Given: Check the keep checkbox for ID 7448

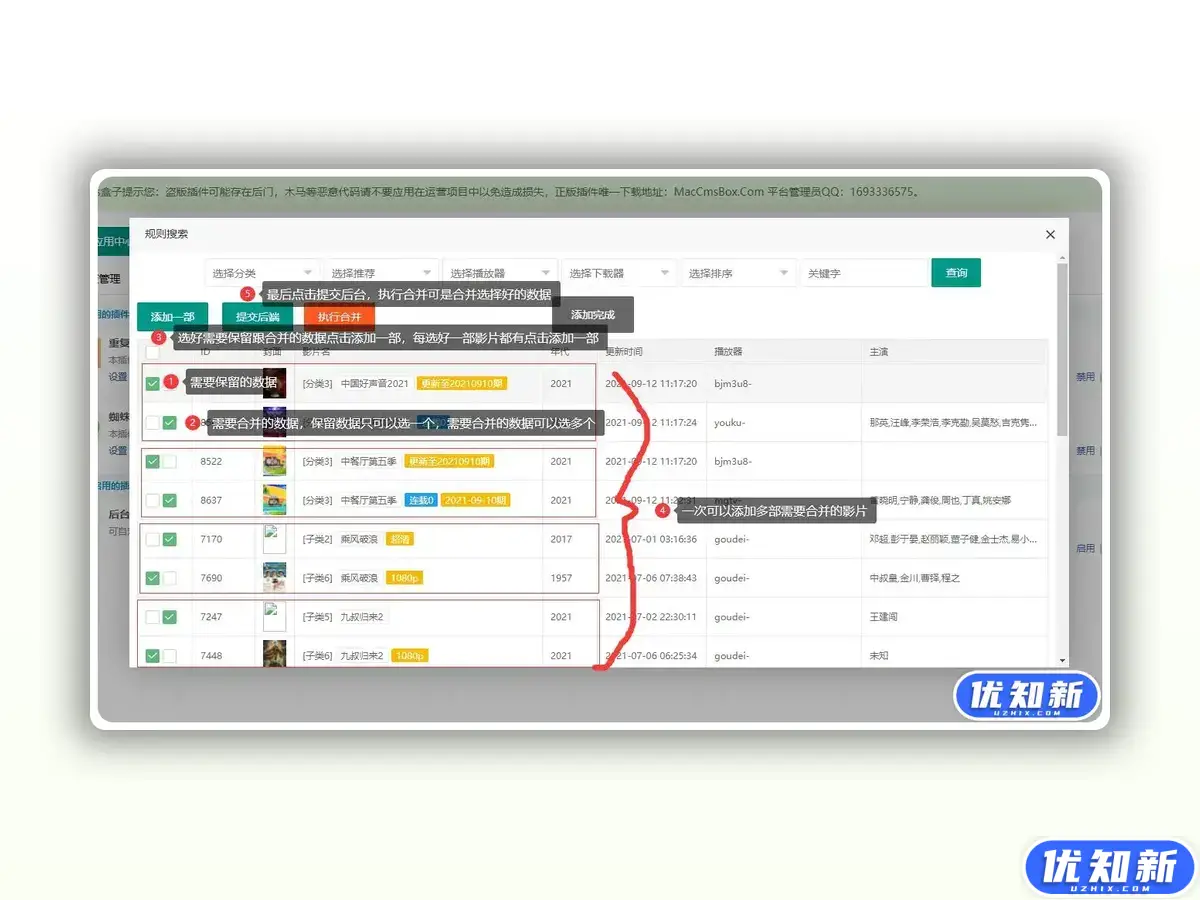Looking at the screenshot, I should [154, 655].
